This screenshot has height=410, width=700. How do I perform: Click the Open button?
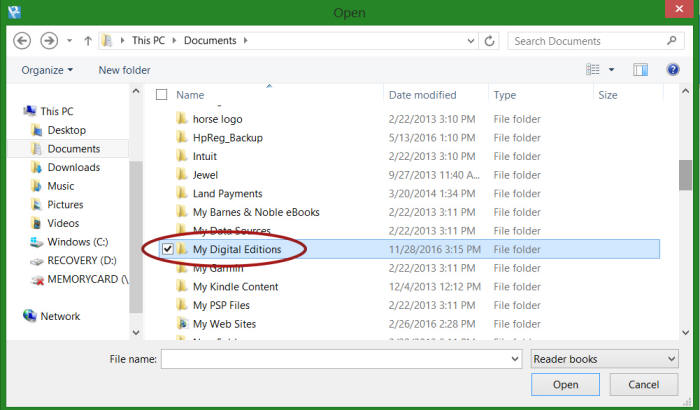(x=565, y=384)
